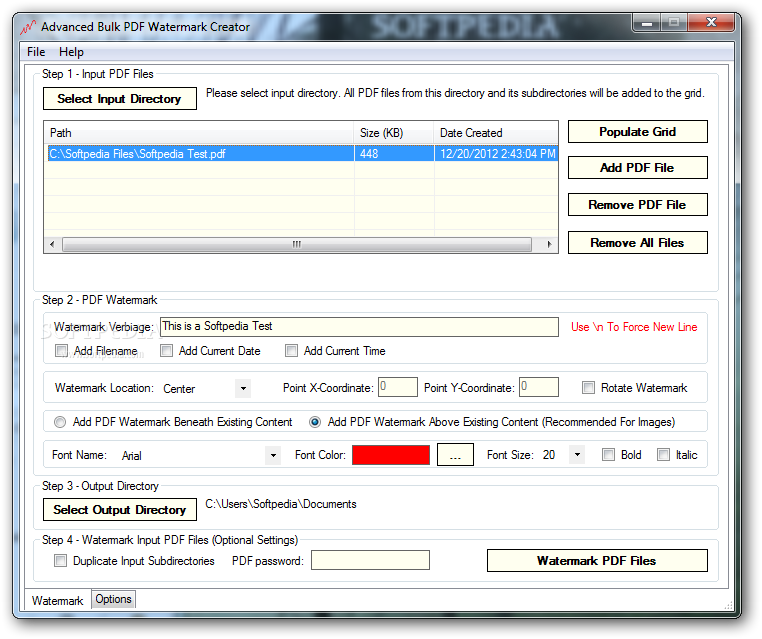The width and height of the screenshot is (762, 639).
Task: Click the Remove PDF File button
Action: click(637, 205)
